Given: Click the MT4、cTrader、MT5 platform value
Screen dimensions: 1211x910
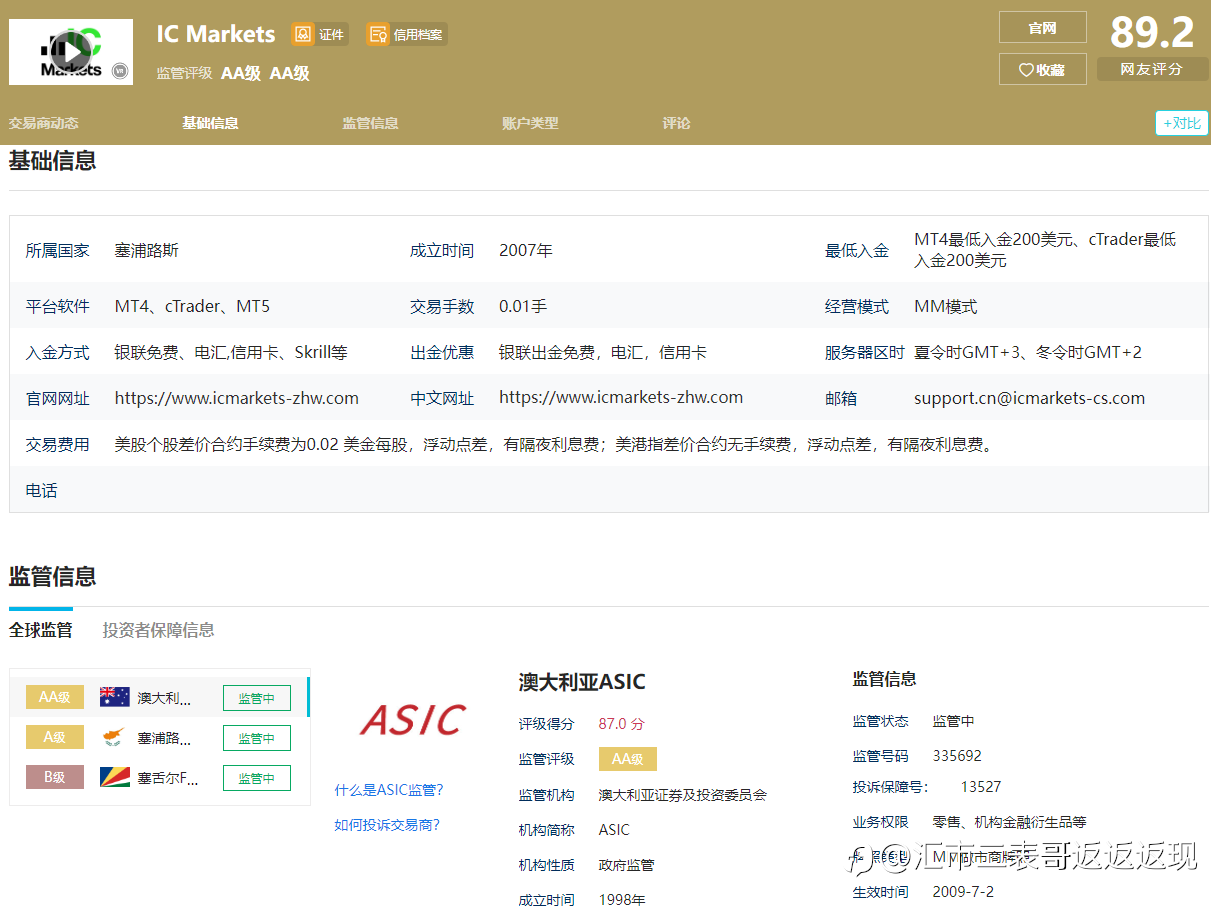Looking at the screenshot, I should pos(192,306).
